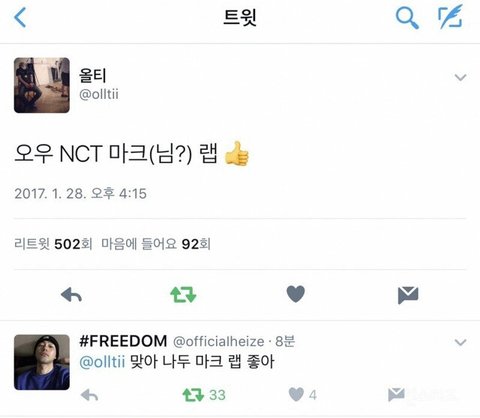Viewport: 480px width, 418px height.
Task: Expand options chevron on #FREEDOM reply
Action: click(x=460, y=342)
